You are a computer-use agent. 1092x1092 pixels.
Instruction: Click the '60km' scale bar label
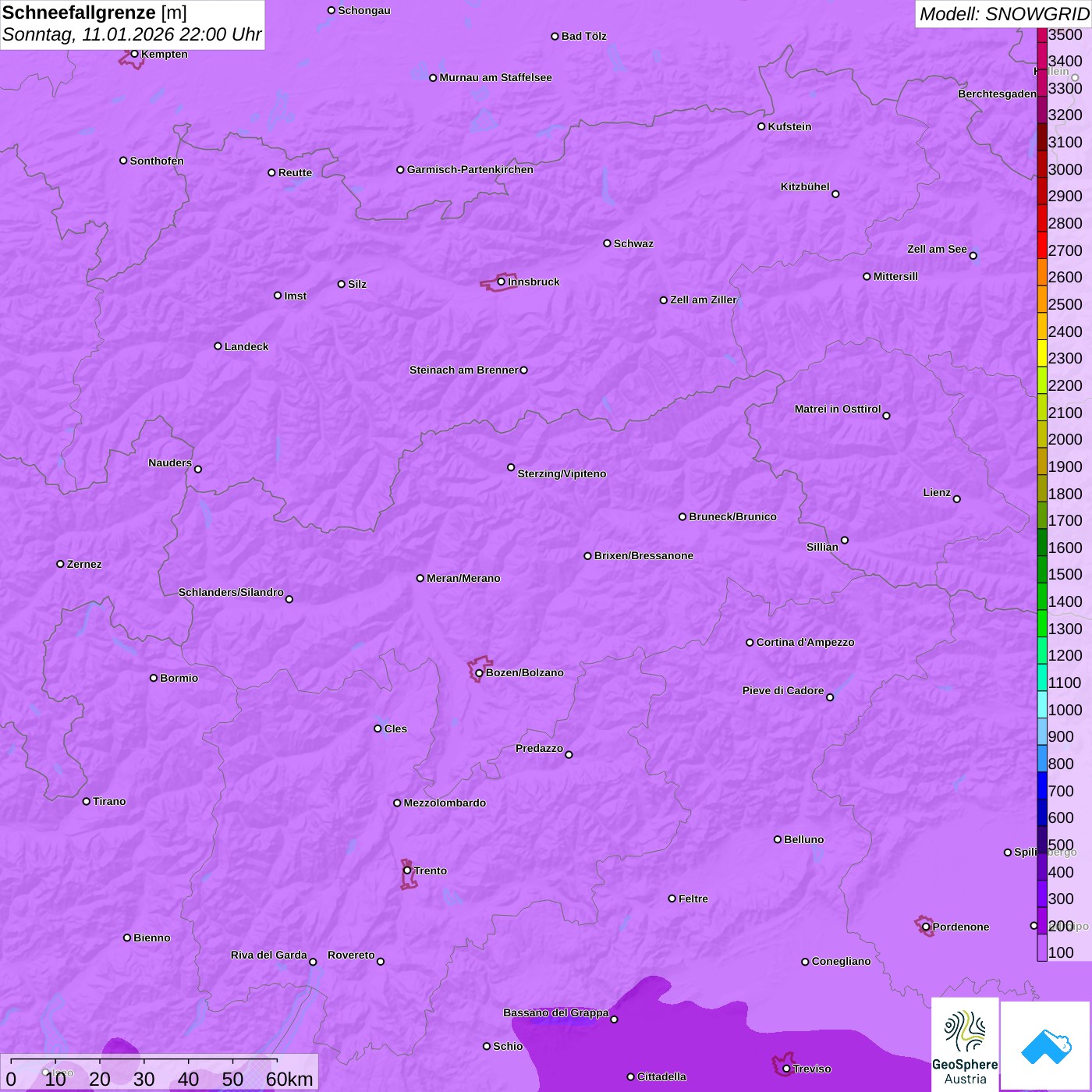289,1079
